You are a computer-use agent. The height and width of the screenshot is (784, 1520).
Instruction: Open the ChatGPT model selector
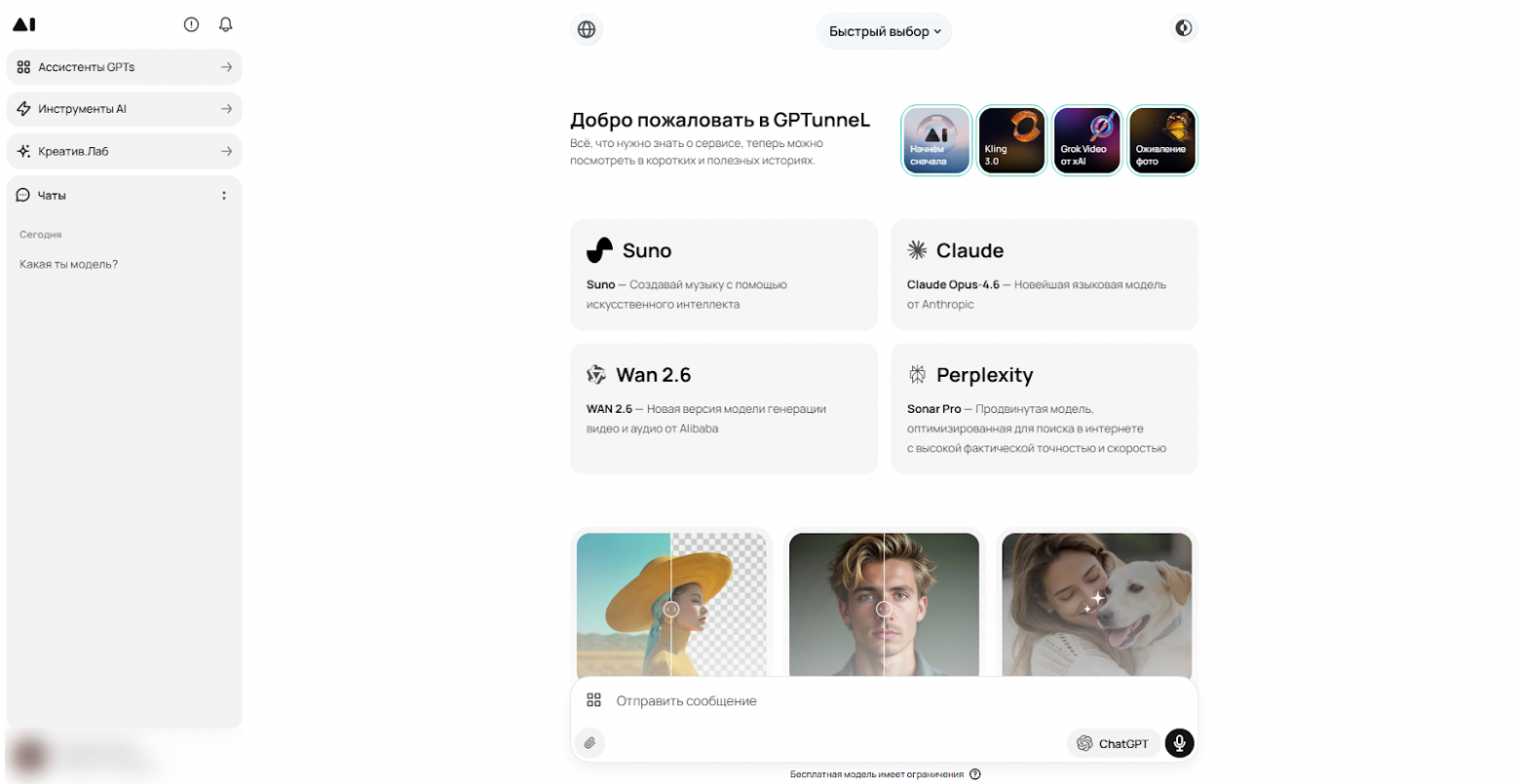(1114, 743)
